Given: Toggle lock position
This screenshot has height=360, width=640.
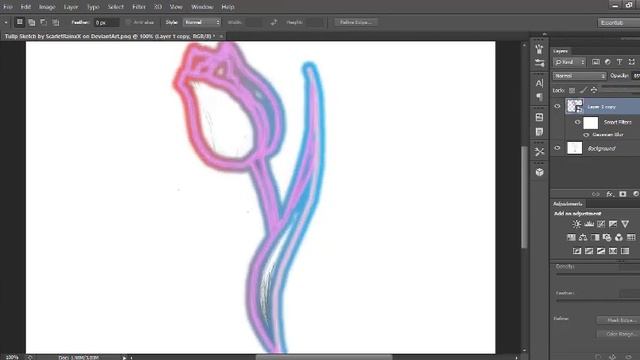Looking at the screenshot, I should pyautogui.click(x=594, y=90).
